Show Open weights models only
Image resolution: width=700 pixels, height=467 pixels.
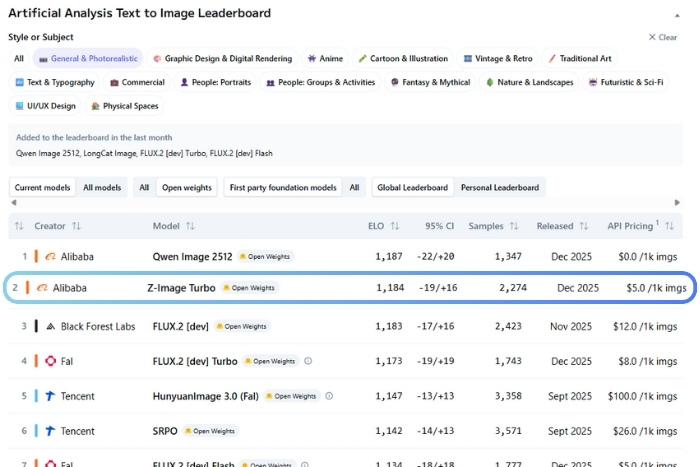click(187, 188)
